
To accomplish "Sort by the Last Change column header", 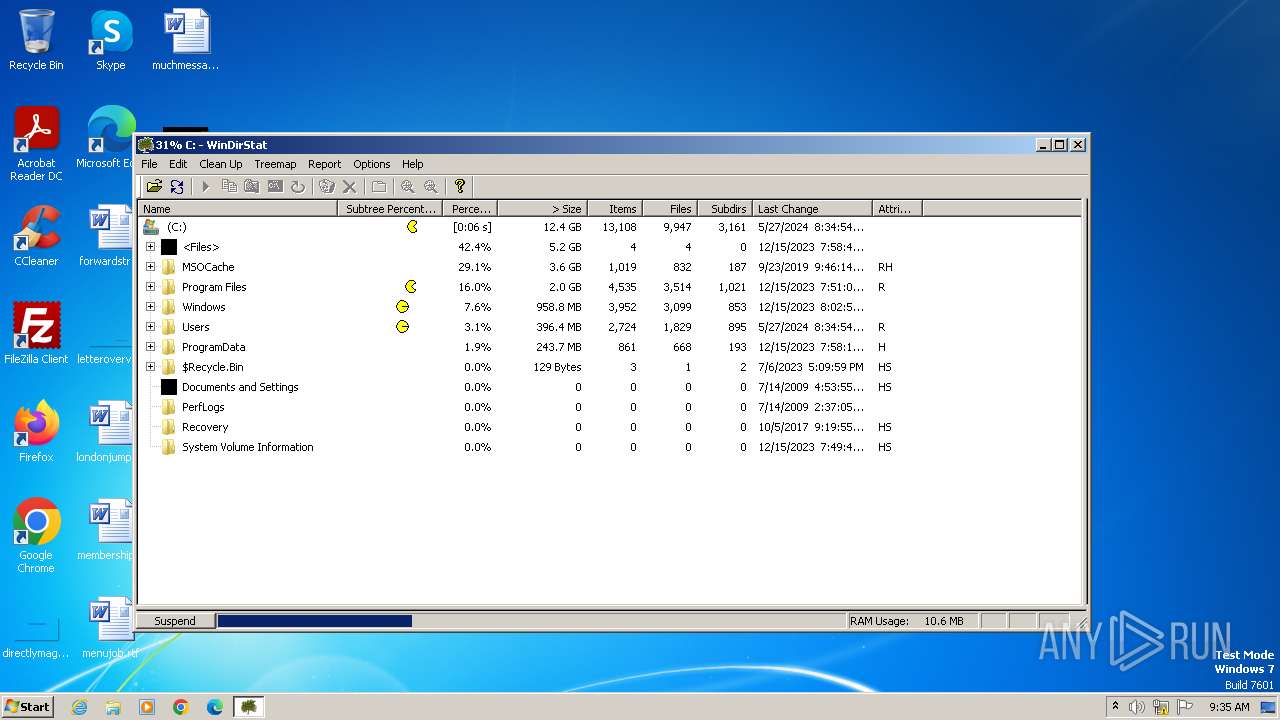I will [x=812, y=209].
